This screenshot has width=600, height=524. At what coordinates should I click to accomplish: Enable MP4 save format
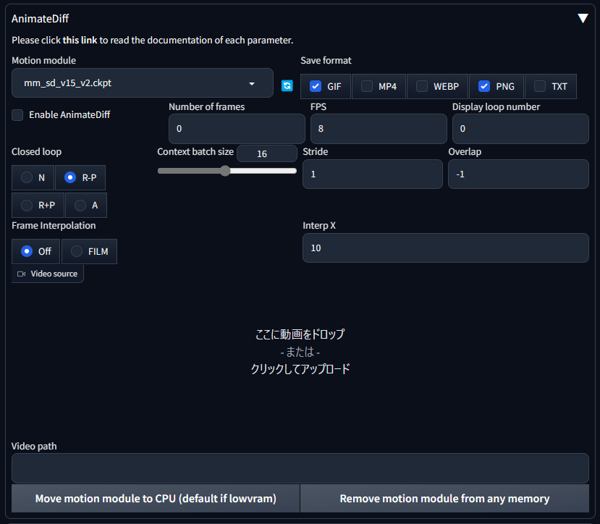pyautogui.click(x=367, y=86)
